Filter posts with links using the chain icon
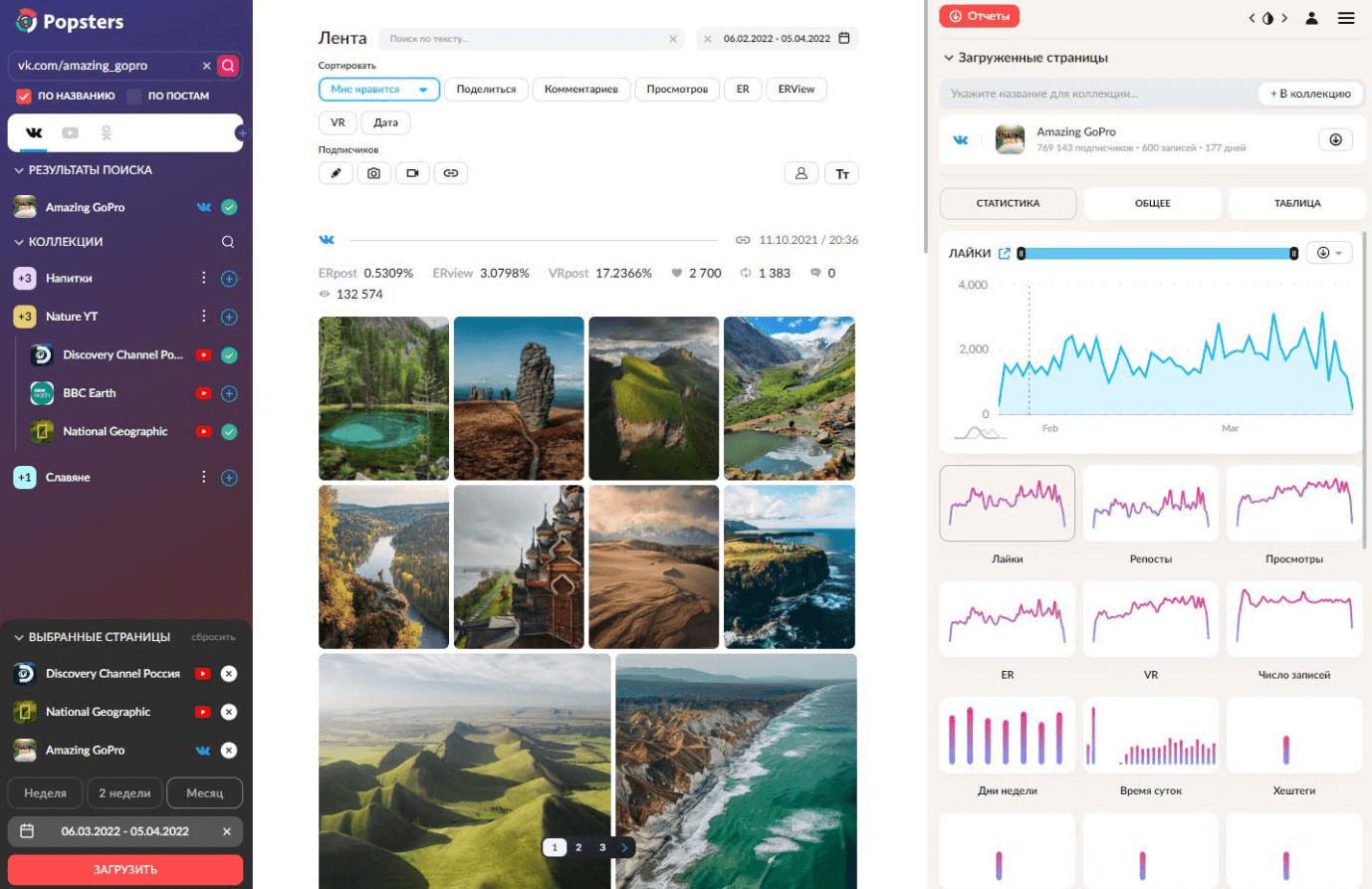 [451, 173]
